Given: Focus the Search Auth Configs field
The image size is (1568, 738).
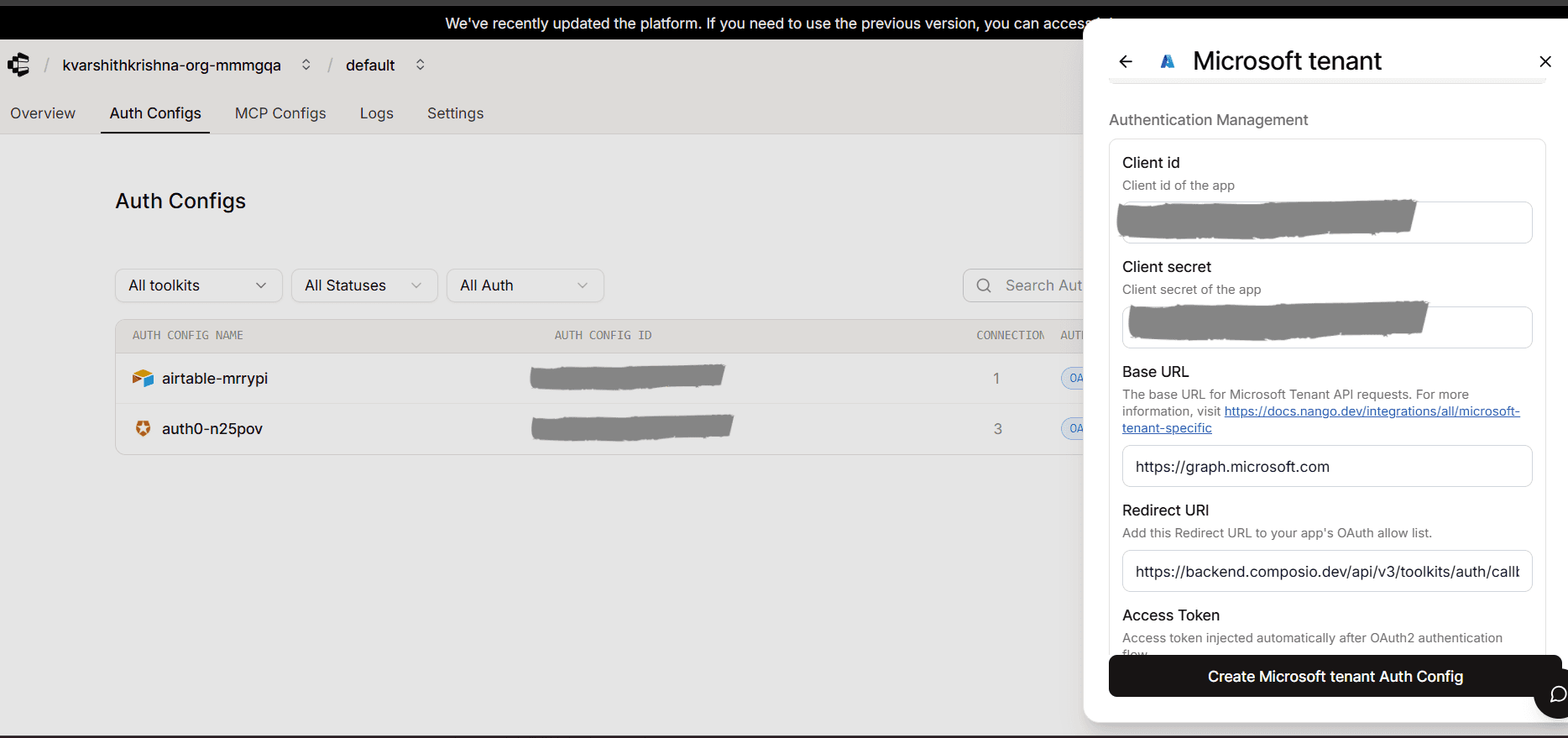Looking at the screenshot, I should 1024,285.
